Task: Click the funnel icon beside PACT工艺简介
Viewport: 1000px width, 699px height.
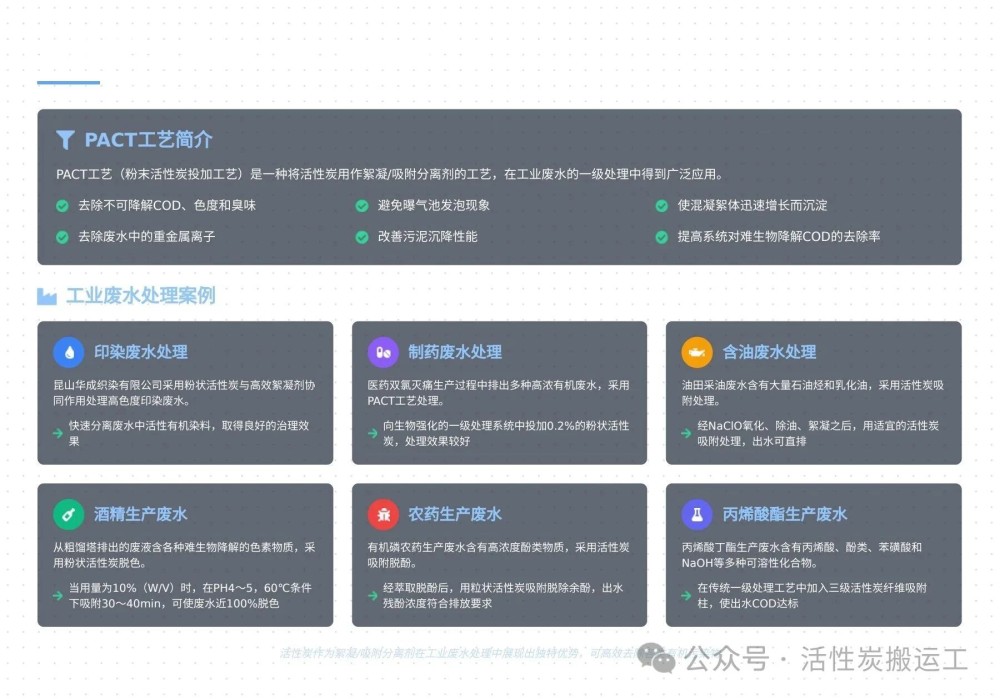Action: click(65, 140)
